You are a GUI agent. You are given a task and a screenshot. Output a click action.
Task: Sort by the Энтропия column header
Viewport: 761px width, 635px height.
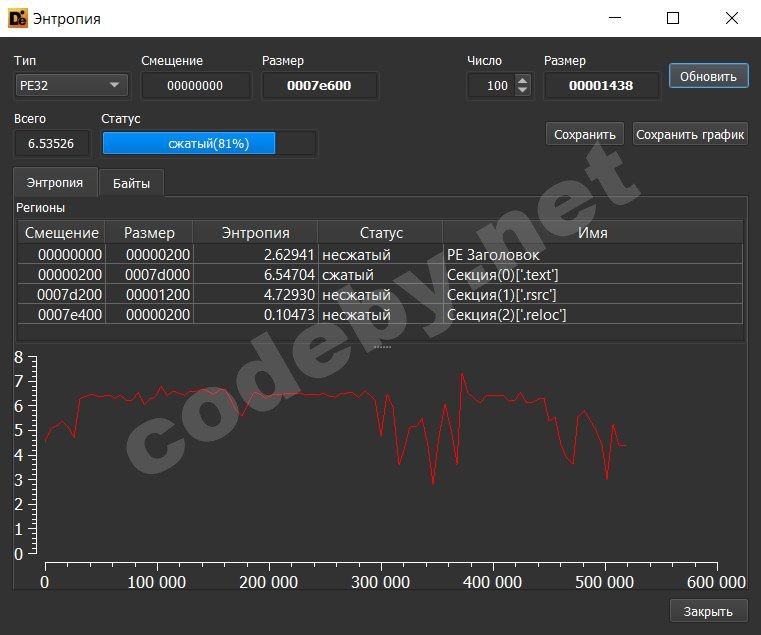[x=255, y=233]
